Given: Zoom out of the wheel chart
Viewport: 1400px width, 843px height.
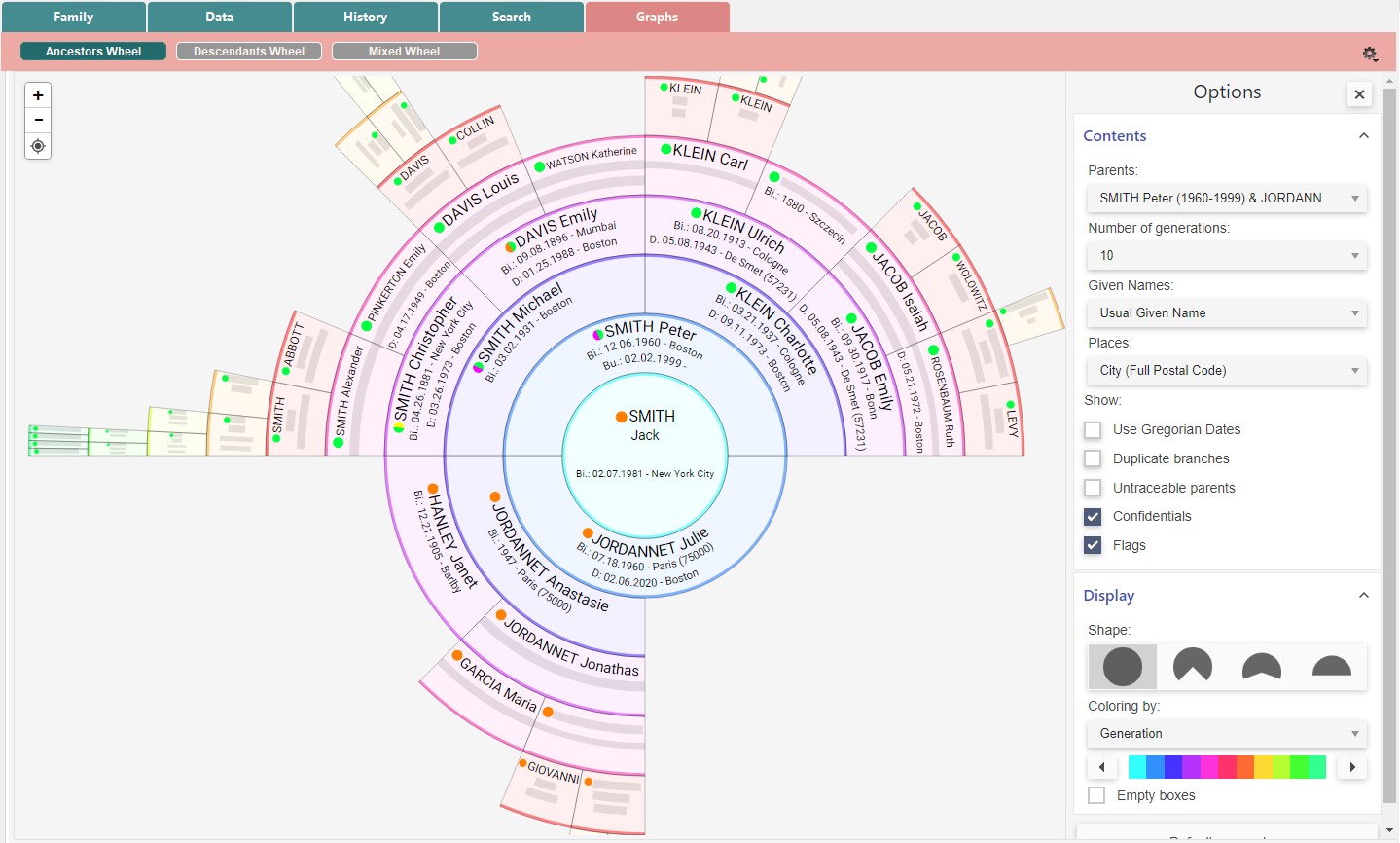Looking at the screenshot, I should coord(38,120).
